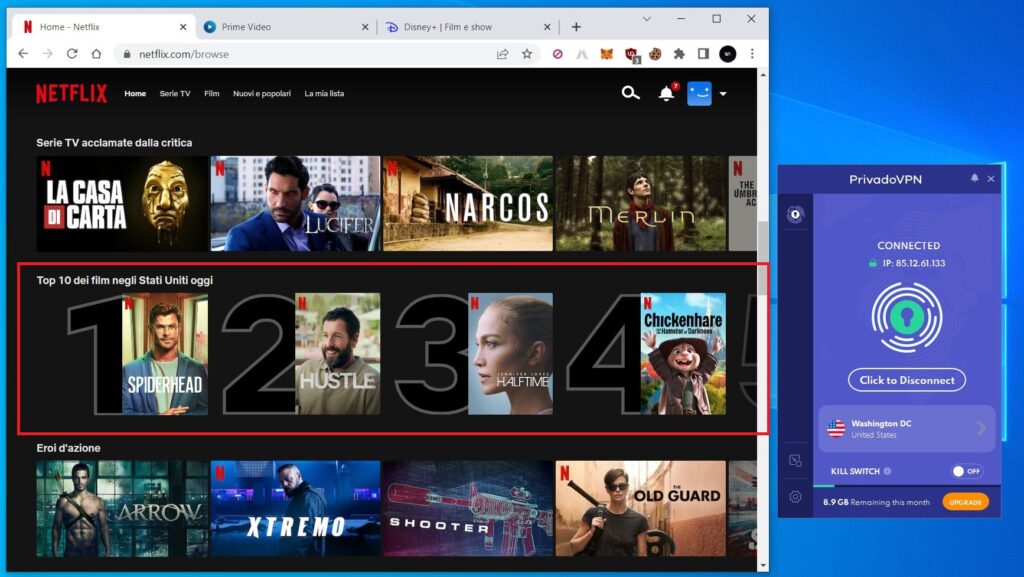Open Lucifer thumbnail
This screenshot has height=577, width=1024.
click(295, 203)
